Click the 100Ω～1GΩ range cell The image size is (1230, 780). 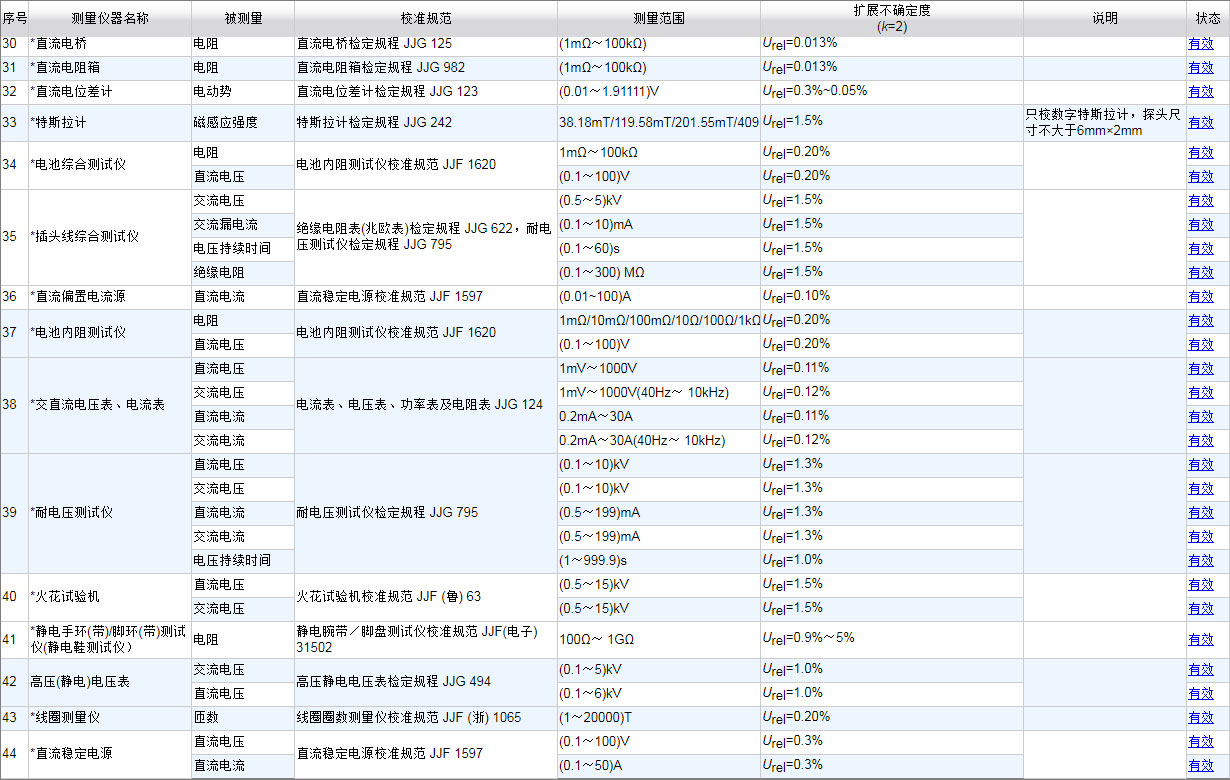tap(658, 640)
